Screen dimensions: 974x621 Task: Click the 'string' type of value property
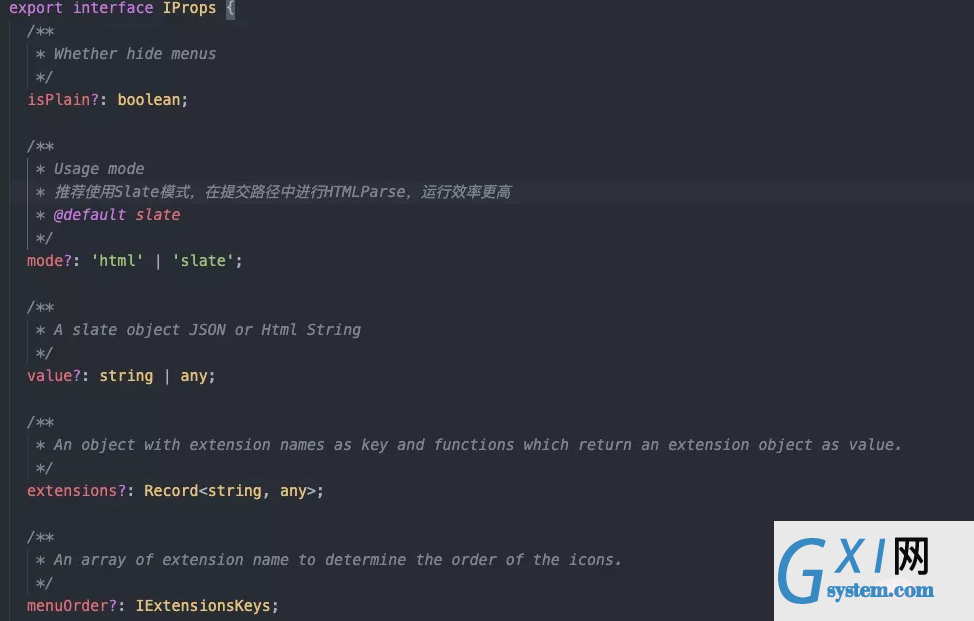126,376
